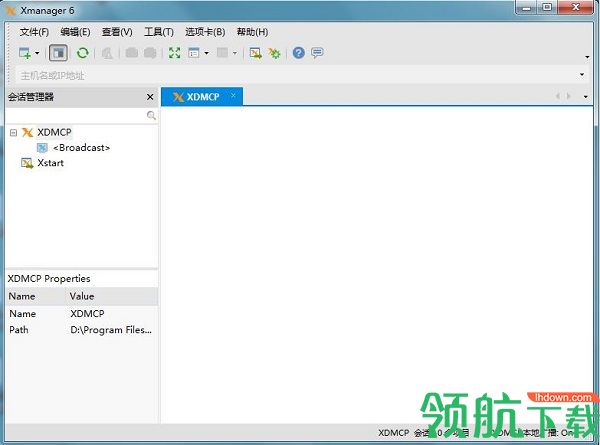Launch Xstart from the toolbar icon

coord(255,53)
